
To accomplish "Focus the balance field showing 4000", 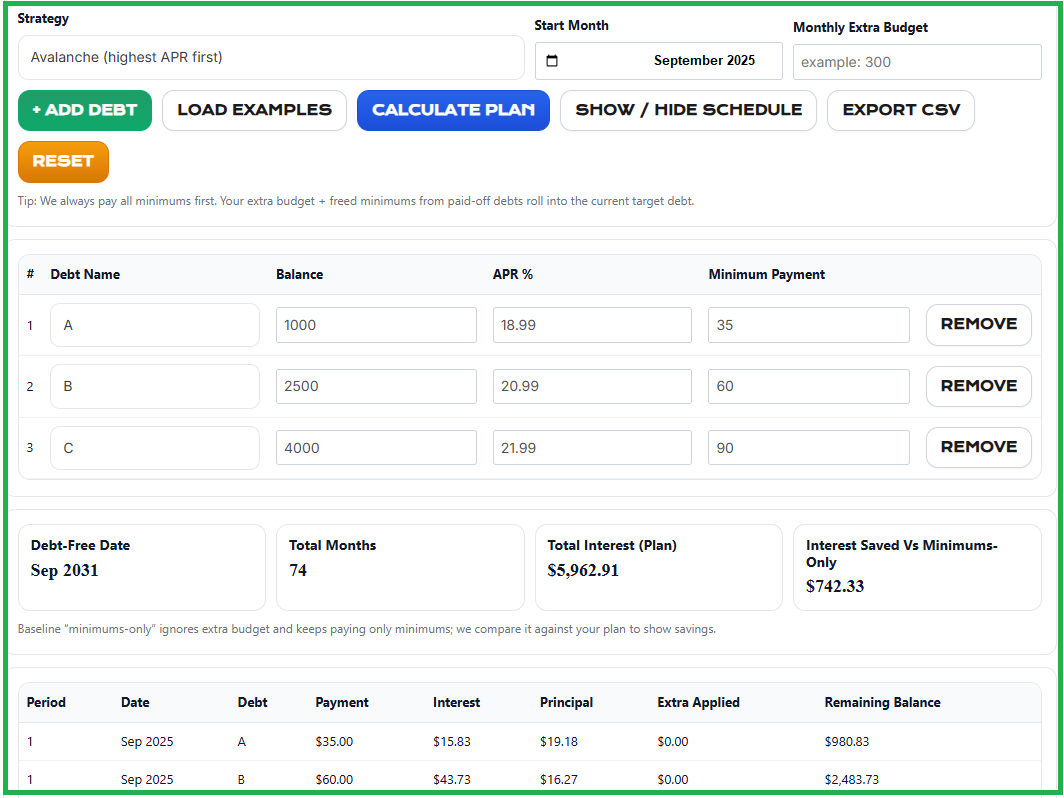I will [x=376, y=448].
